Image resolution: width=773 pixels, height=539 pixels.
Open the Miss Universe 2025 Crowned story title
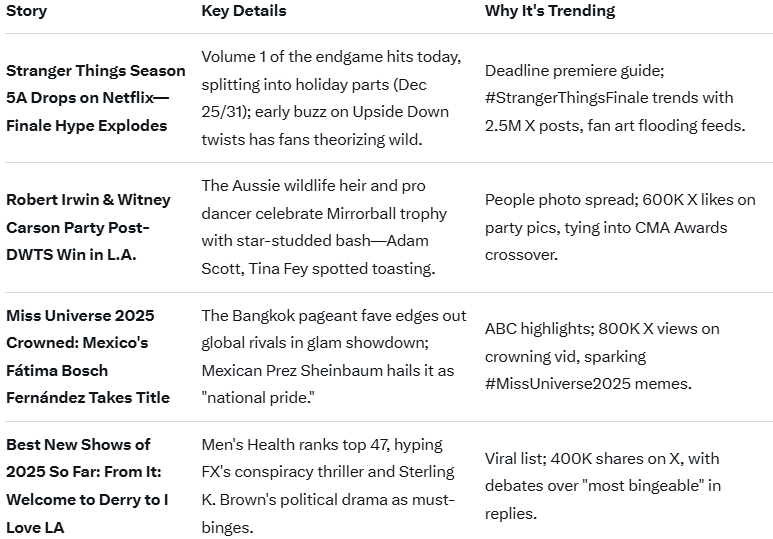pos(88,356)
